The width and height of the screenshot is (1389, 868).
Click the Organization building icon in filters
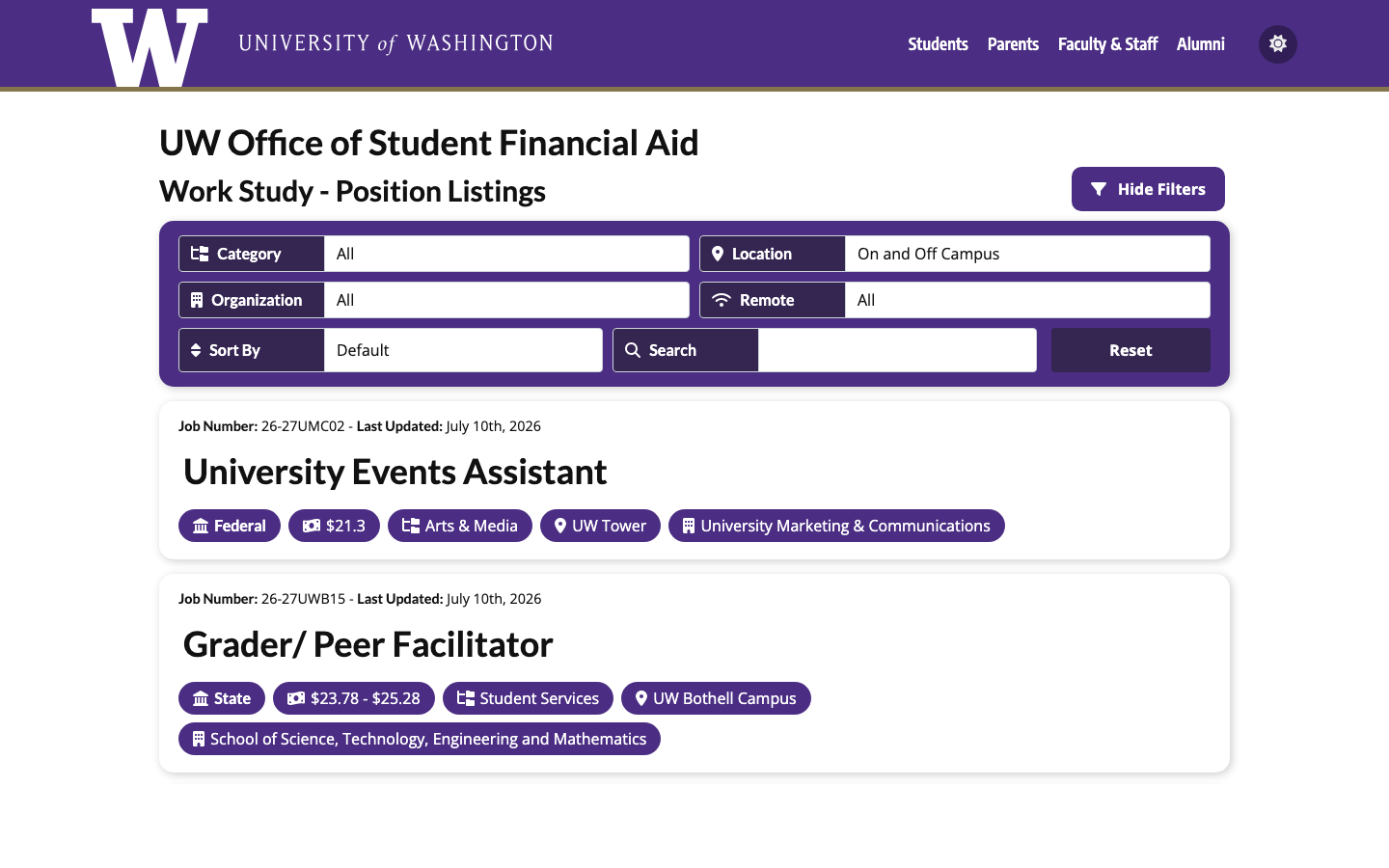click(x=197, y=300)
